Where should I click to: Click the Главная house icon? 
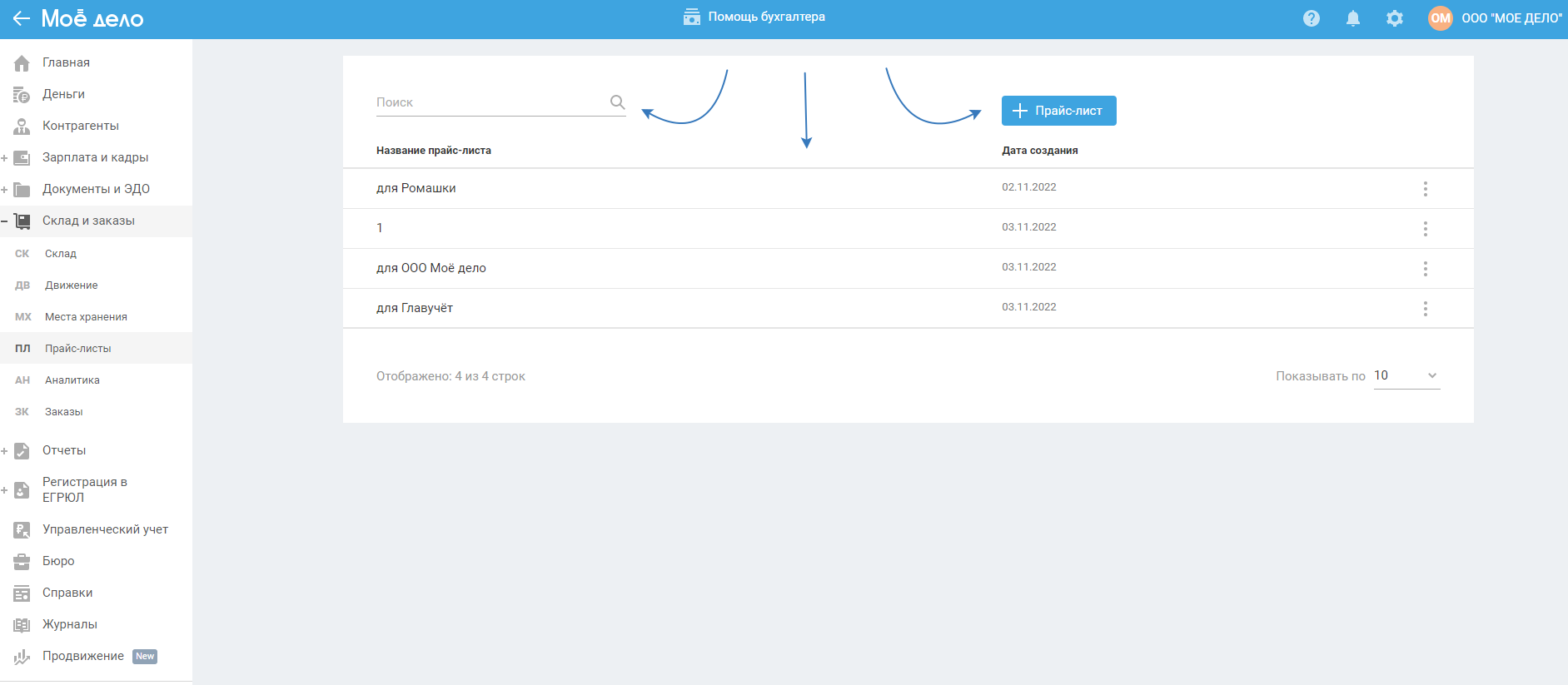(22, 62)
